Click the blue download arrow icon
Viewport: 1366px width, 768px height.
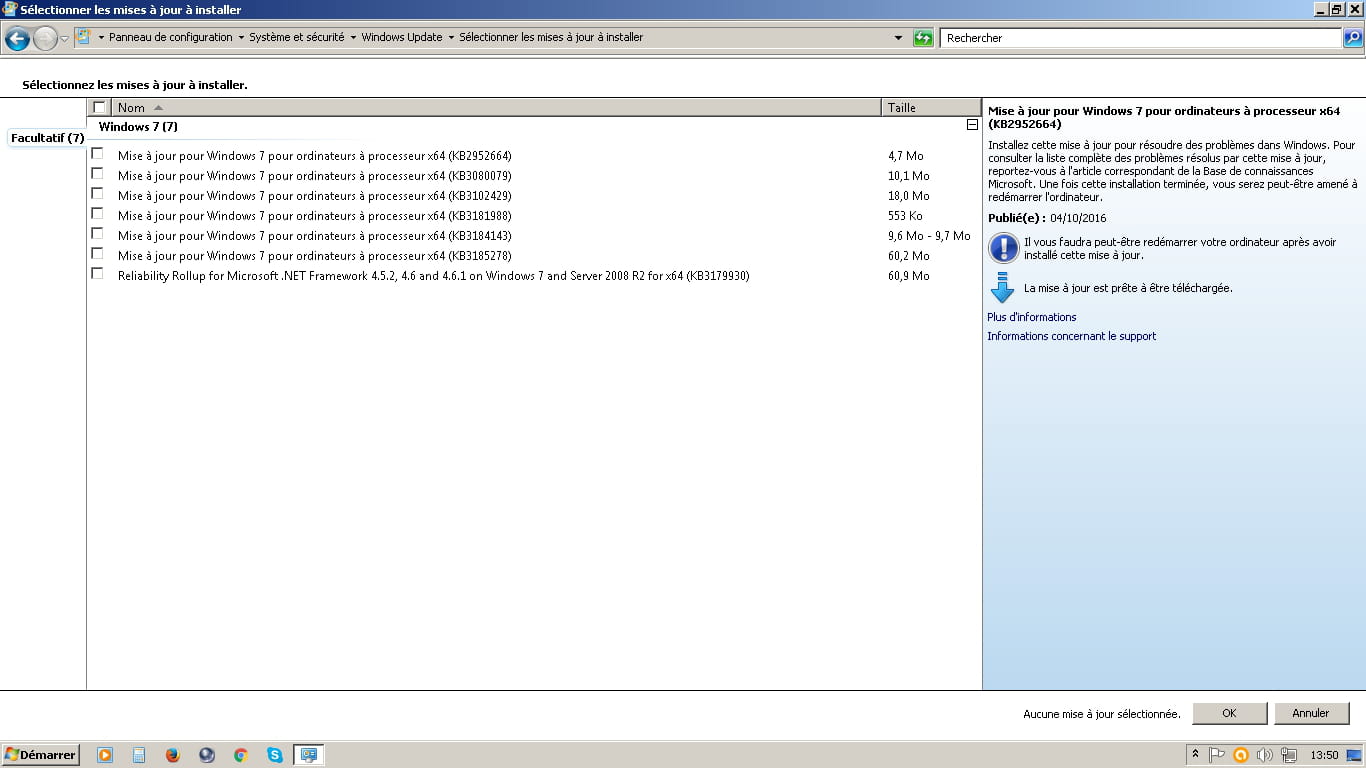[x=1002, y=287]
